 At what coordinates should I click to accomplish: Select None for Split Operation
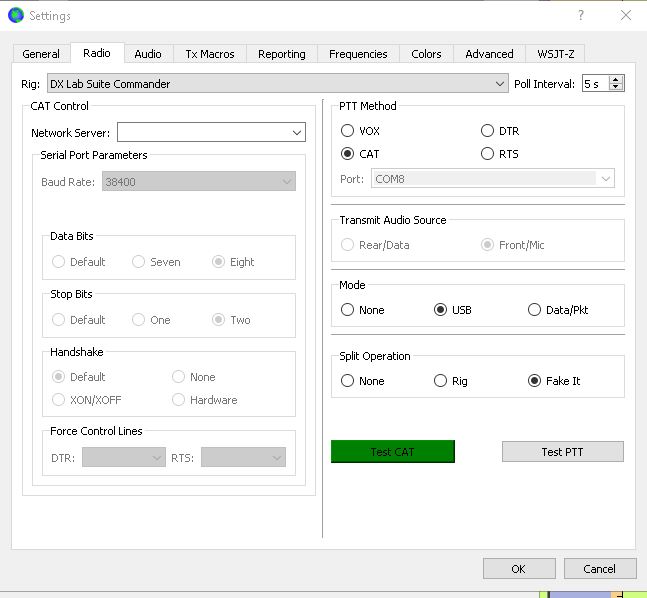[348, 381]
